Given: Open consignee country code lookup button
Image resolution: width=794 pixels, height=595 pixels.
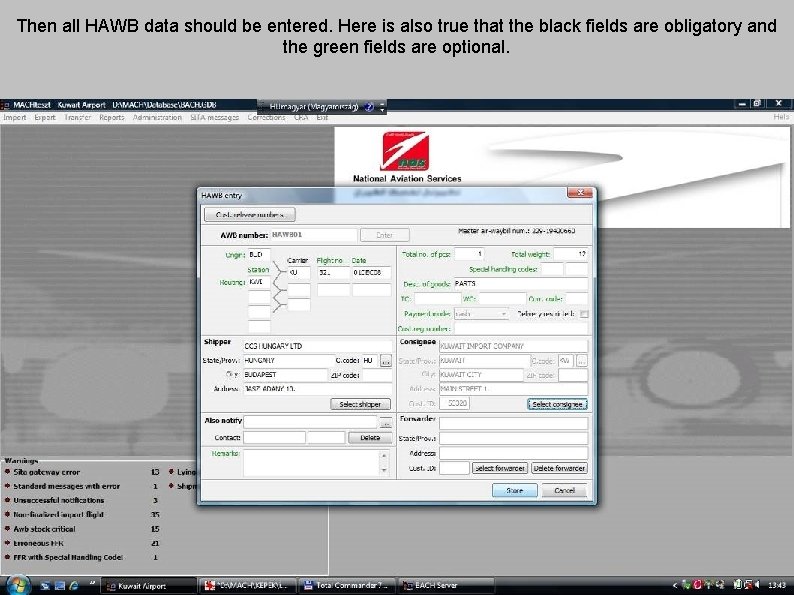Looking at the screenshot, I should 582,361.
